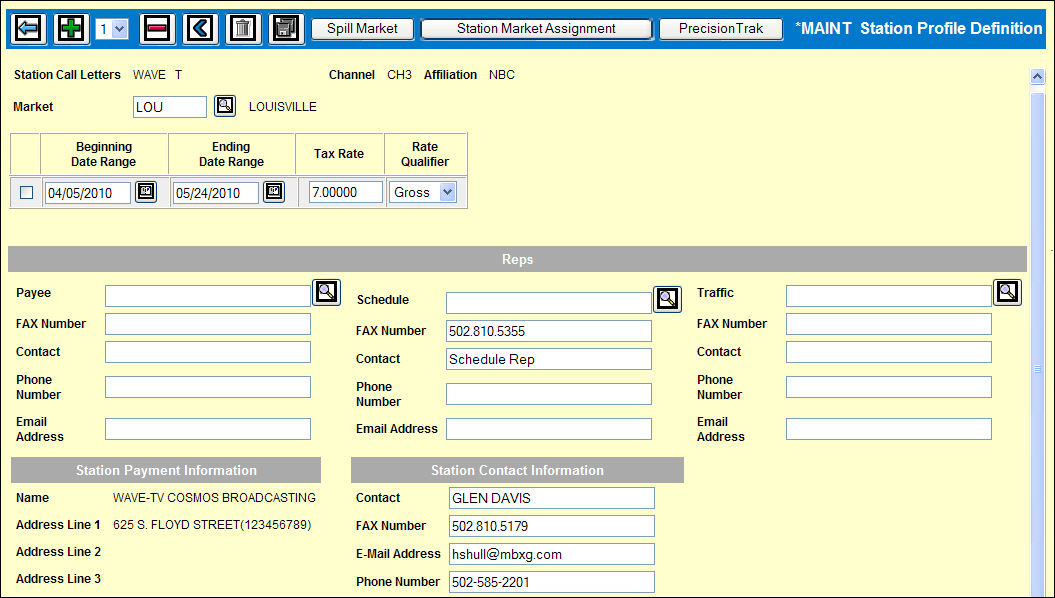1055x598 pixels.
Task: Click the Payee FAX Number field
Action: tap(208, 324)
